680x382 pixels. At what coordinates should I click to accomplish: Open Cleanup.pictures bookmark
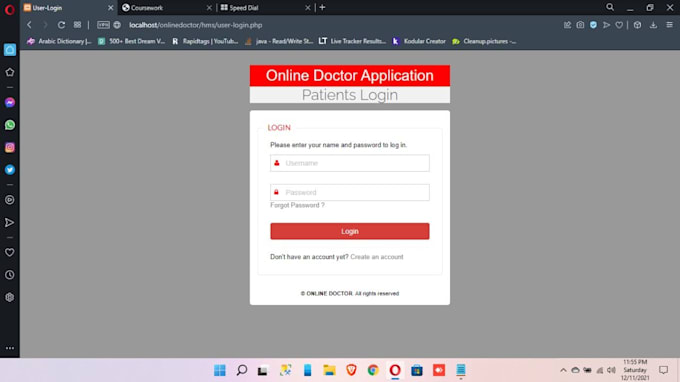point(484,41)
